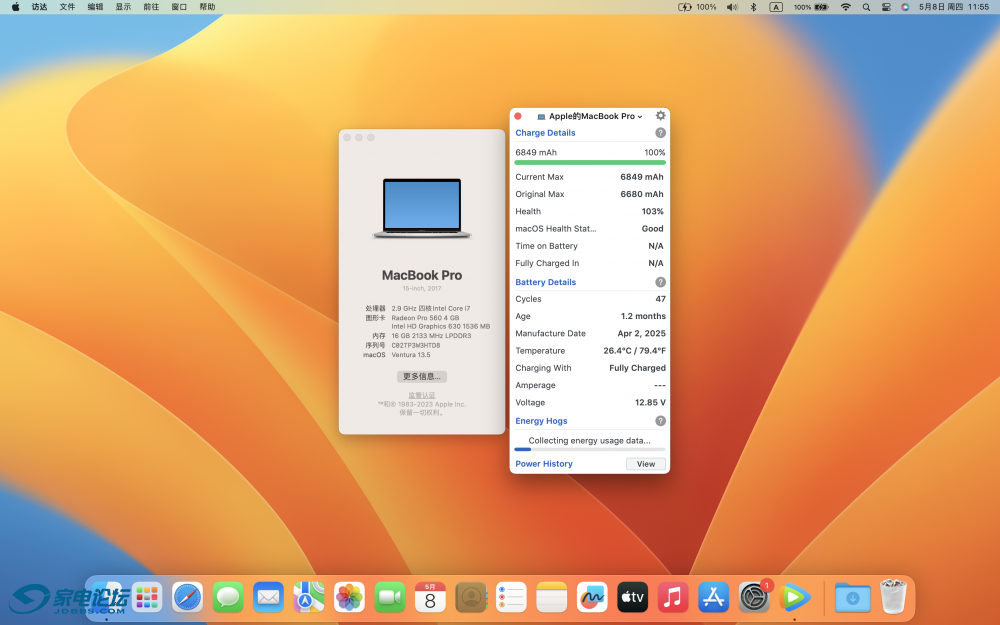Open Trash in the Dock

click(893, 596)
